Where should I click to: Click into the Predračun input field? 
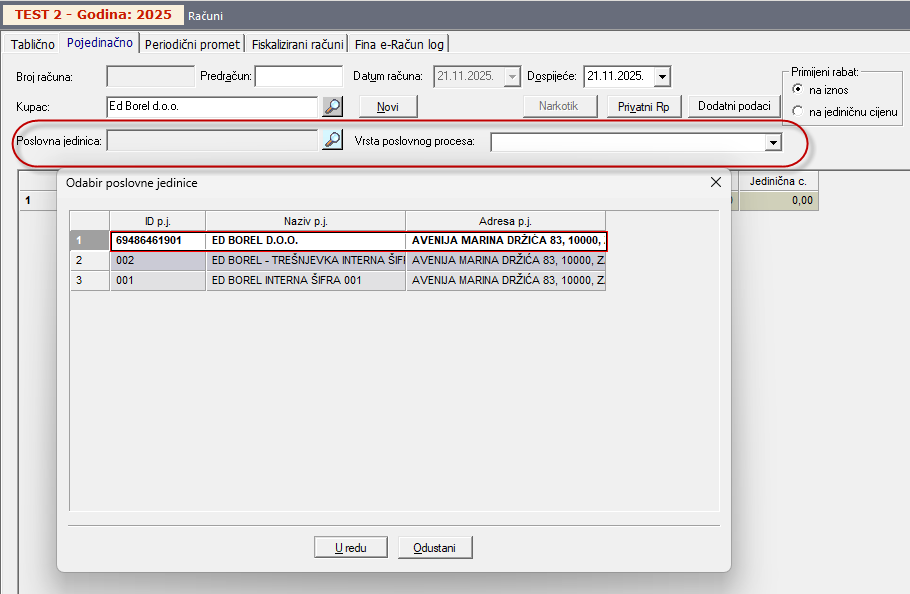click(298, 77)
